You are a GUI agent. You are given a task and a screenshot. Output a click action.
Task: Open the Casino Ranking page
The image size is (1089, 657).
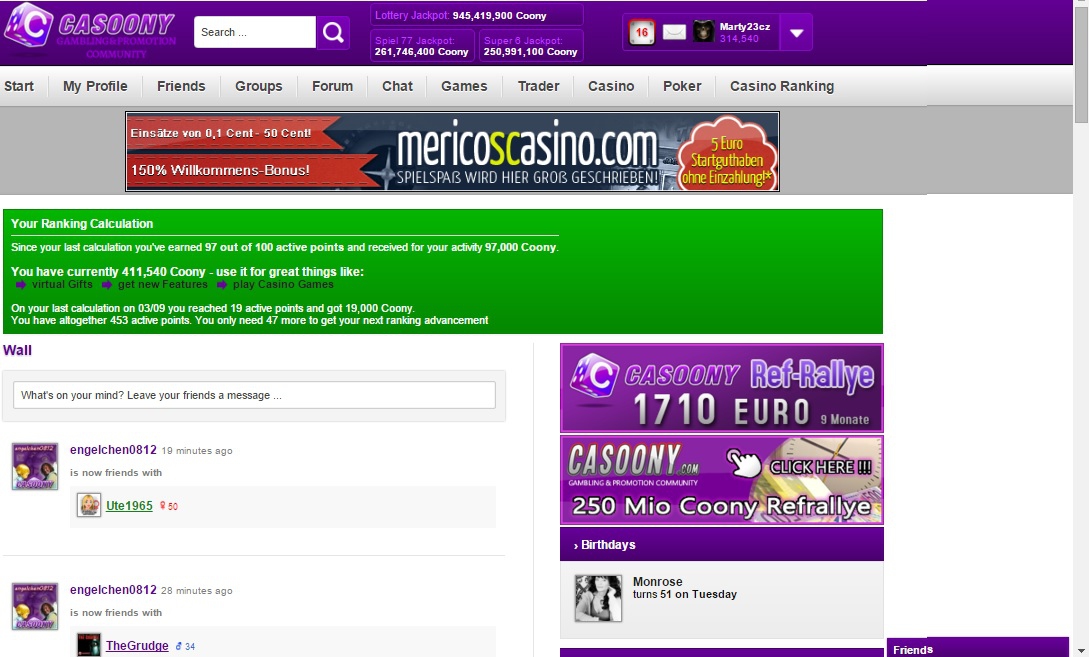(x=782, y=86)
